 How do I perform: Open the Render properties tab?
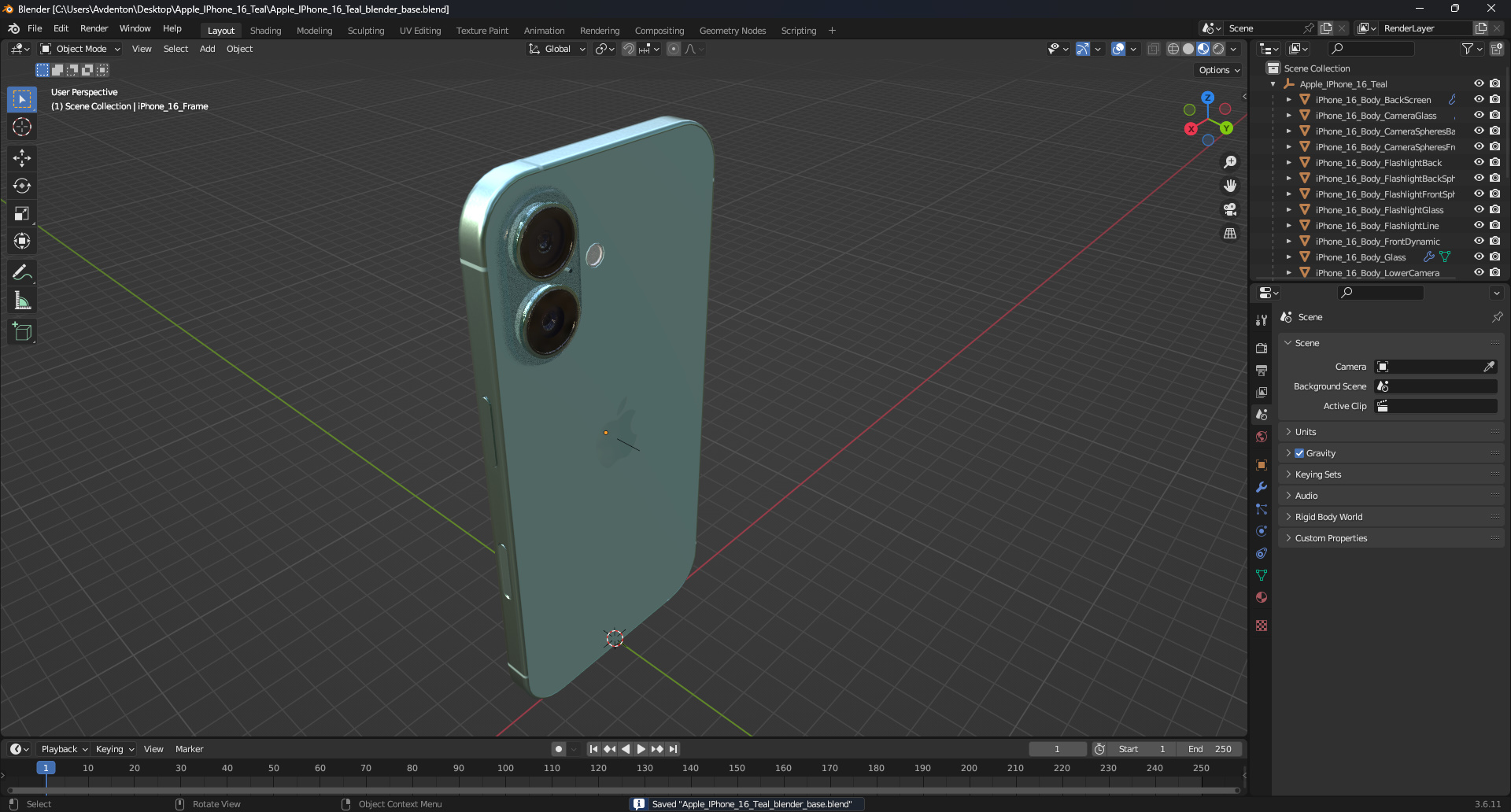[1262, 348]
